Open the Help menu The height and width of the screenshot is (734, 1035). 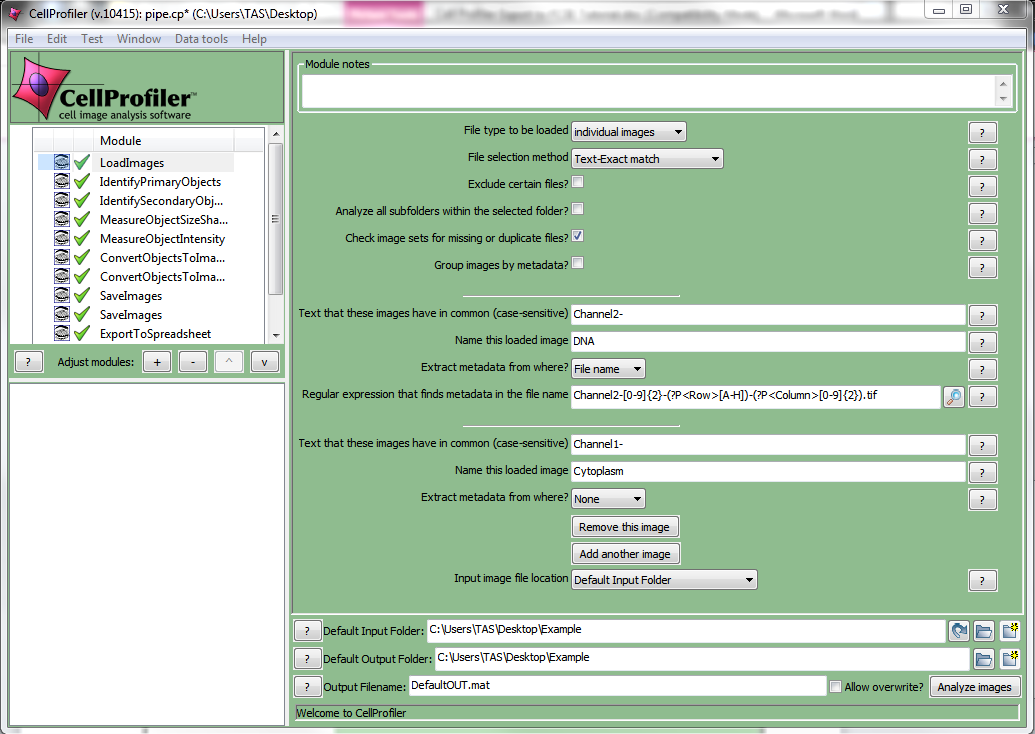coord(254,39)
